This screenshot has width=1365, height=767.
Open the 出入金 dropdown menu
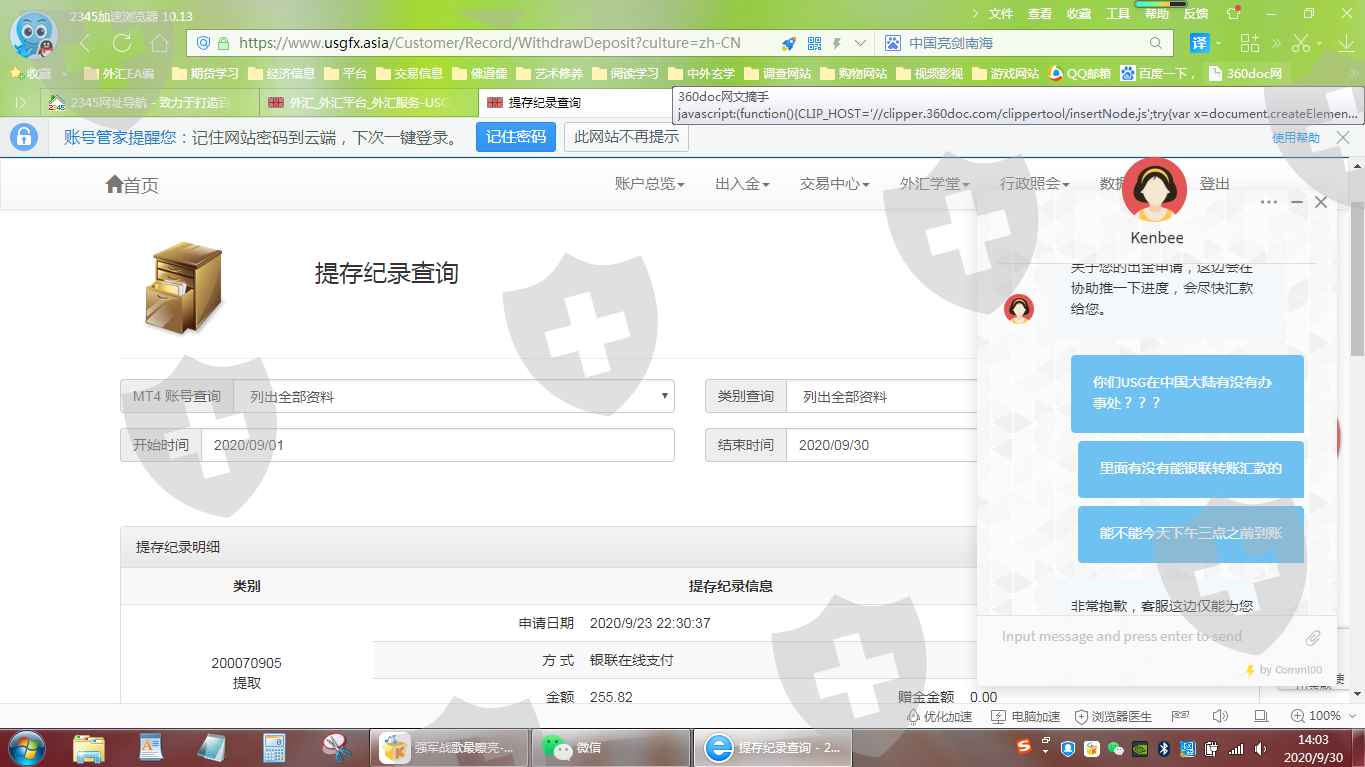742,184
